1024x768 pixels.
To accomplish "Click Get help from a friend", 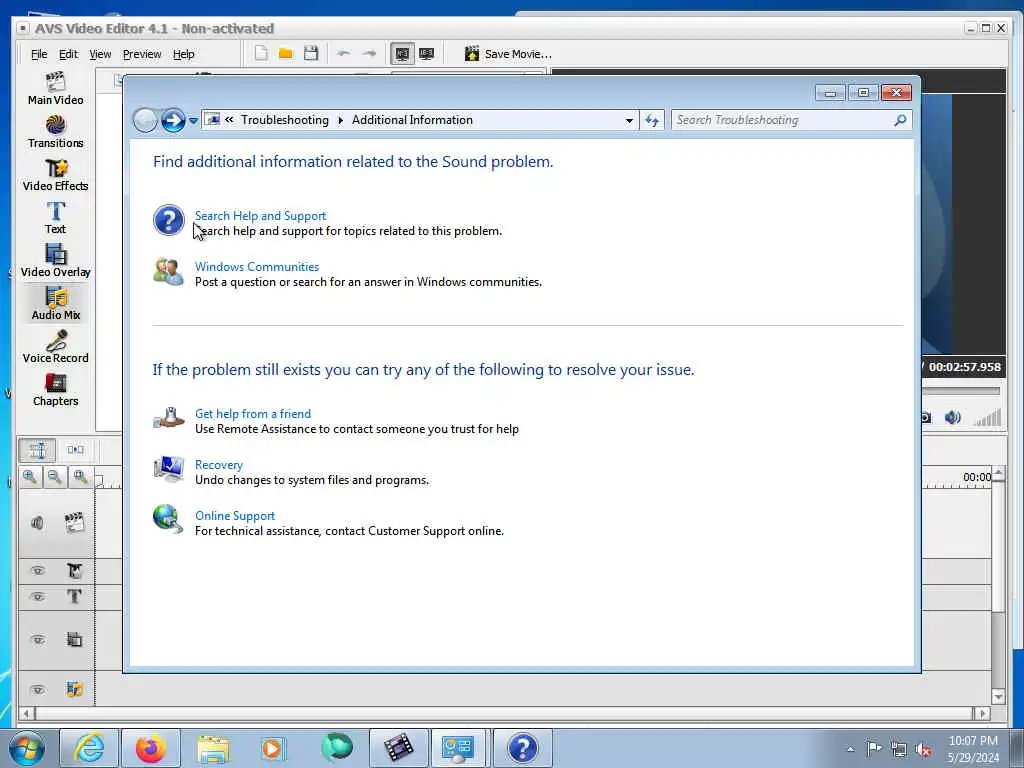I will (253, 413).
